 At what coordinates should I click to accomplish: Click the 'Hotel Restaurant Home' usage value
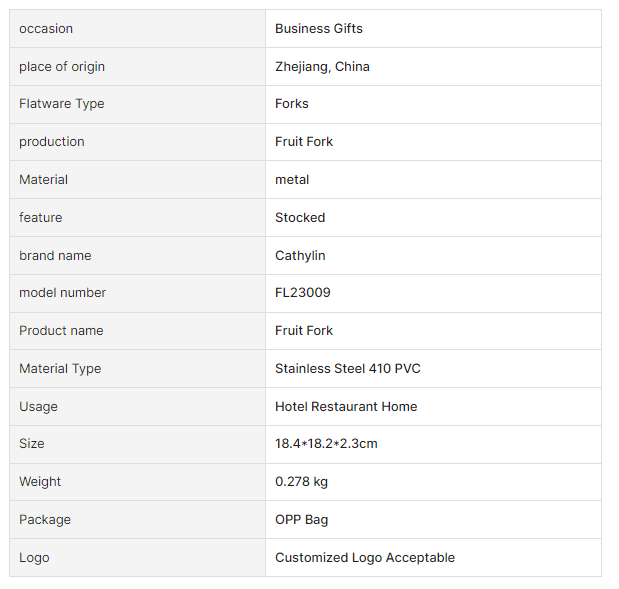click(x=346, y=407)
